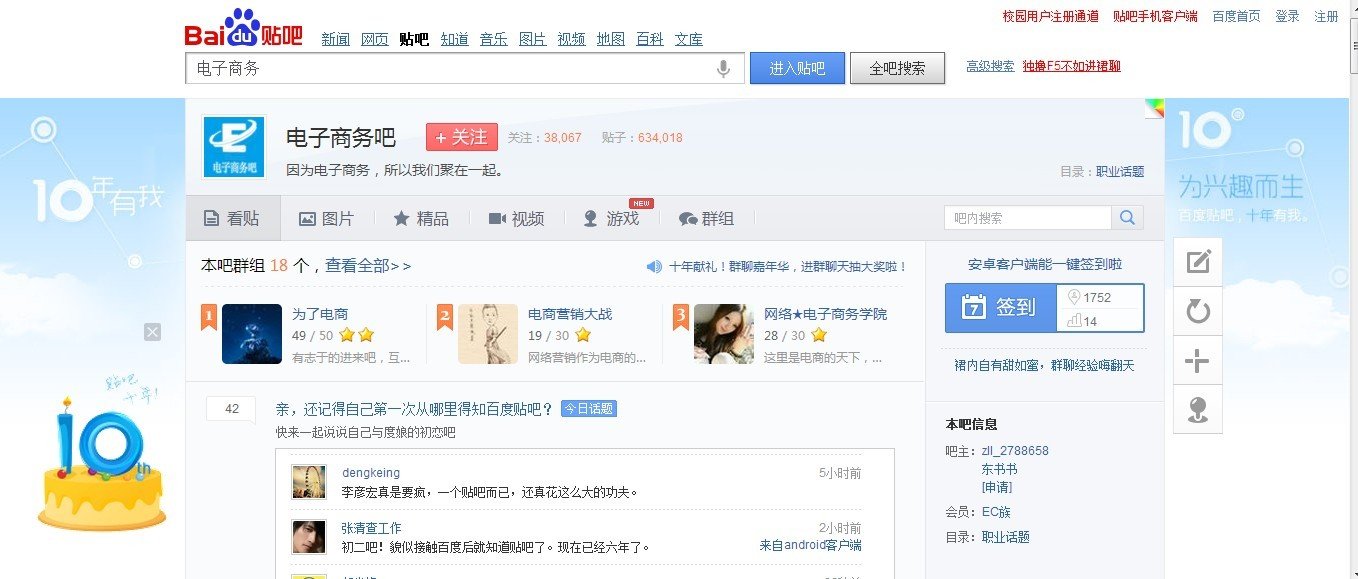Open the 为了电商 group title link
Image resolution: width=1358 pixels, height=579 pixels.
point(320,314)
